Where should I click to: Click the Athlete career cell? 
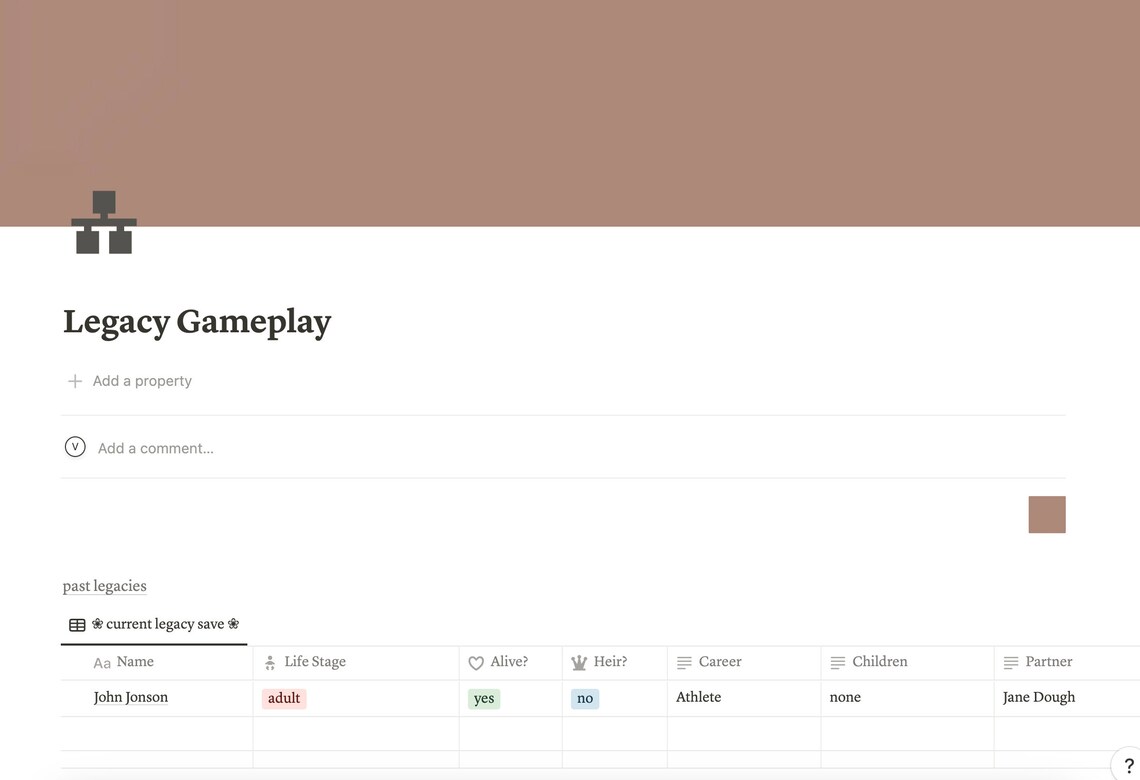coord(698,697)
